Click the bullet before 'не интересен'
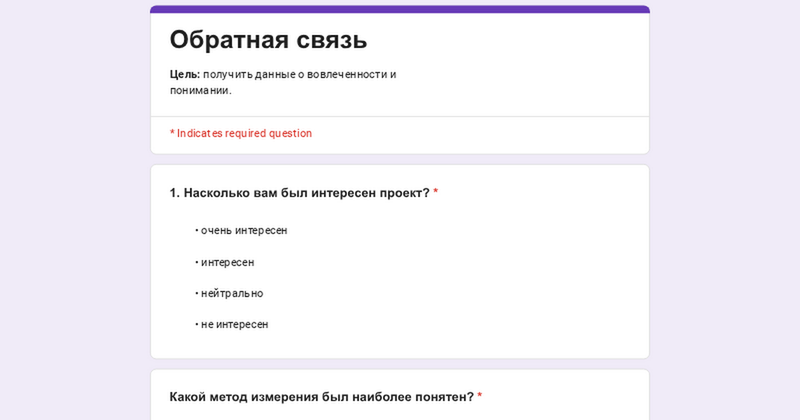The image size is (800, 420). pyautogui.click(x=196, y=325)
